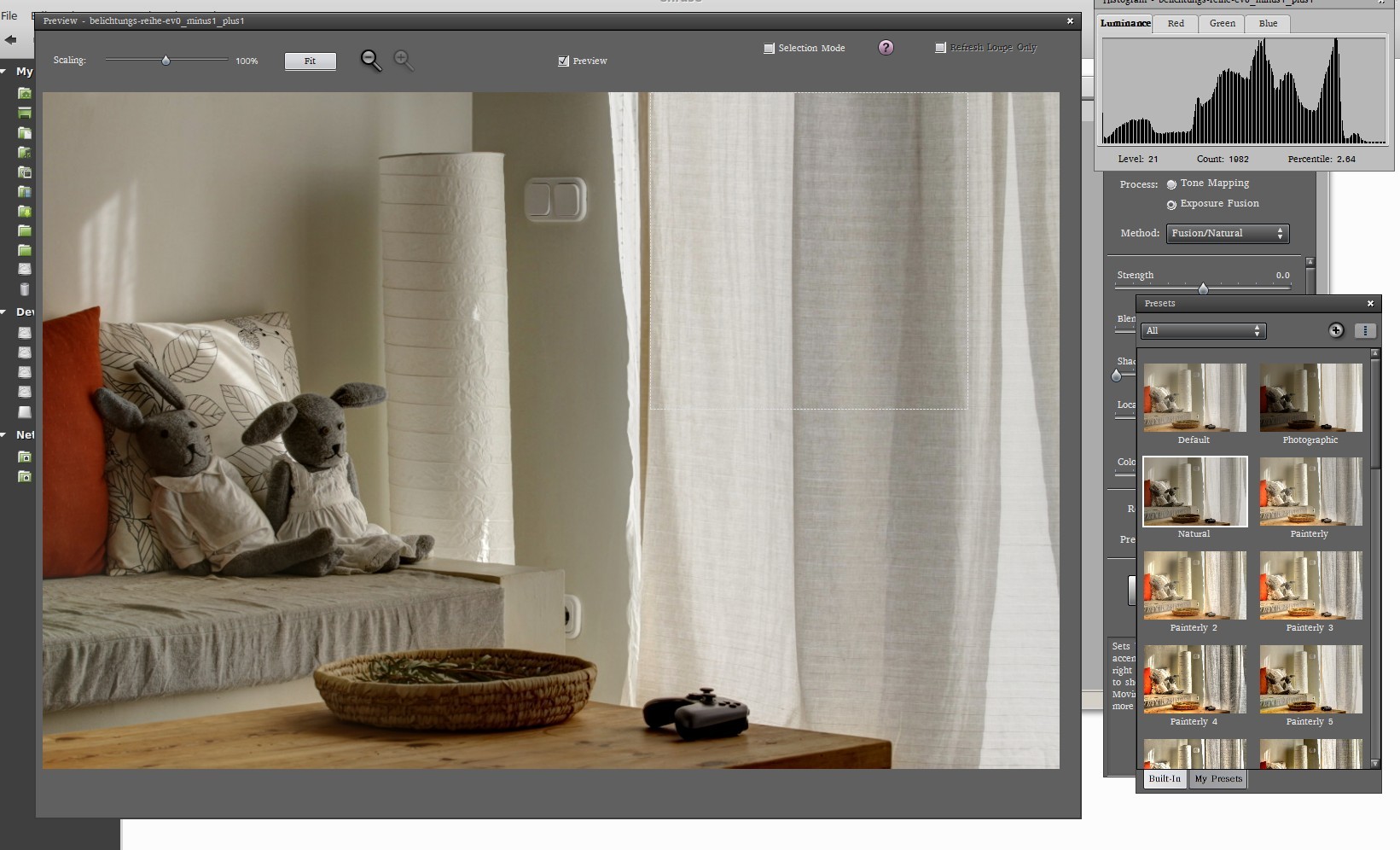Close the Preview window

pos(1070,20)
